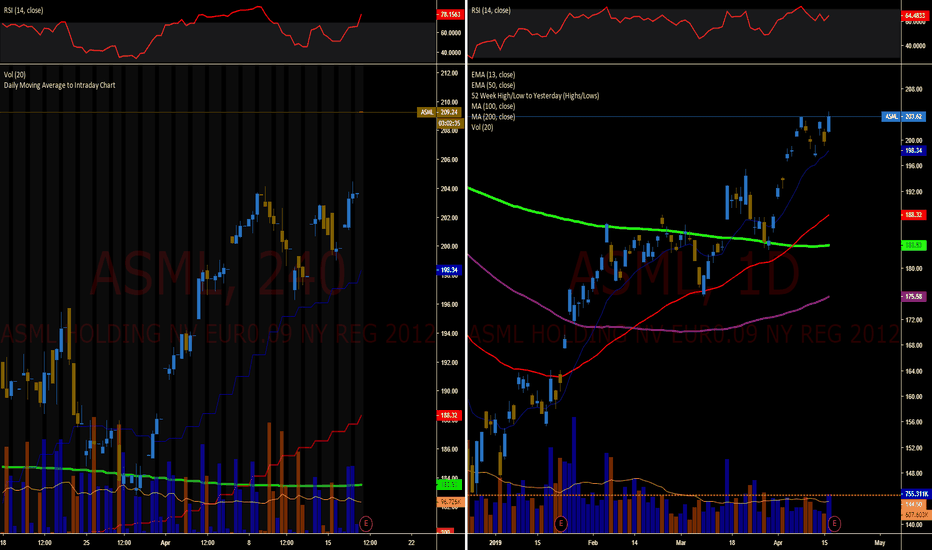This screenshot has height=550, width=932.
Task: Click the red 188.32 label on left chart axis
Action: [x=449, y=415]
